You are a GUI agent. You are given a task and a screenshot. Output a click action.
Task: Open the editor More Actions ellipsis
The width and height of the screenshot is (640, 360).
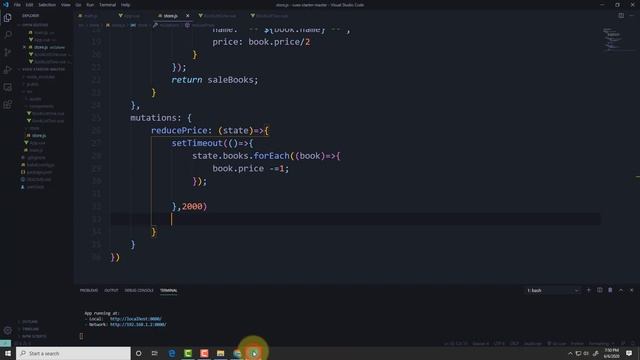click(632, 16)
